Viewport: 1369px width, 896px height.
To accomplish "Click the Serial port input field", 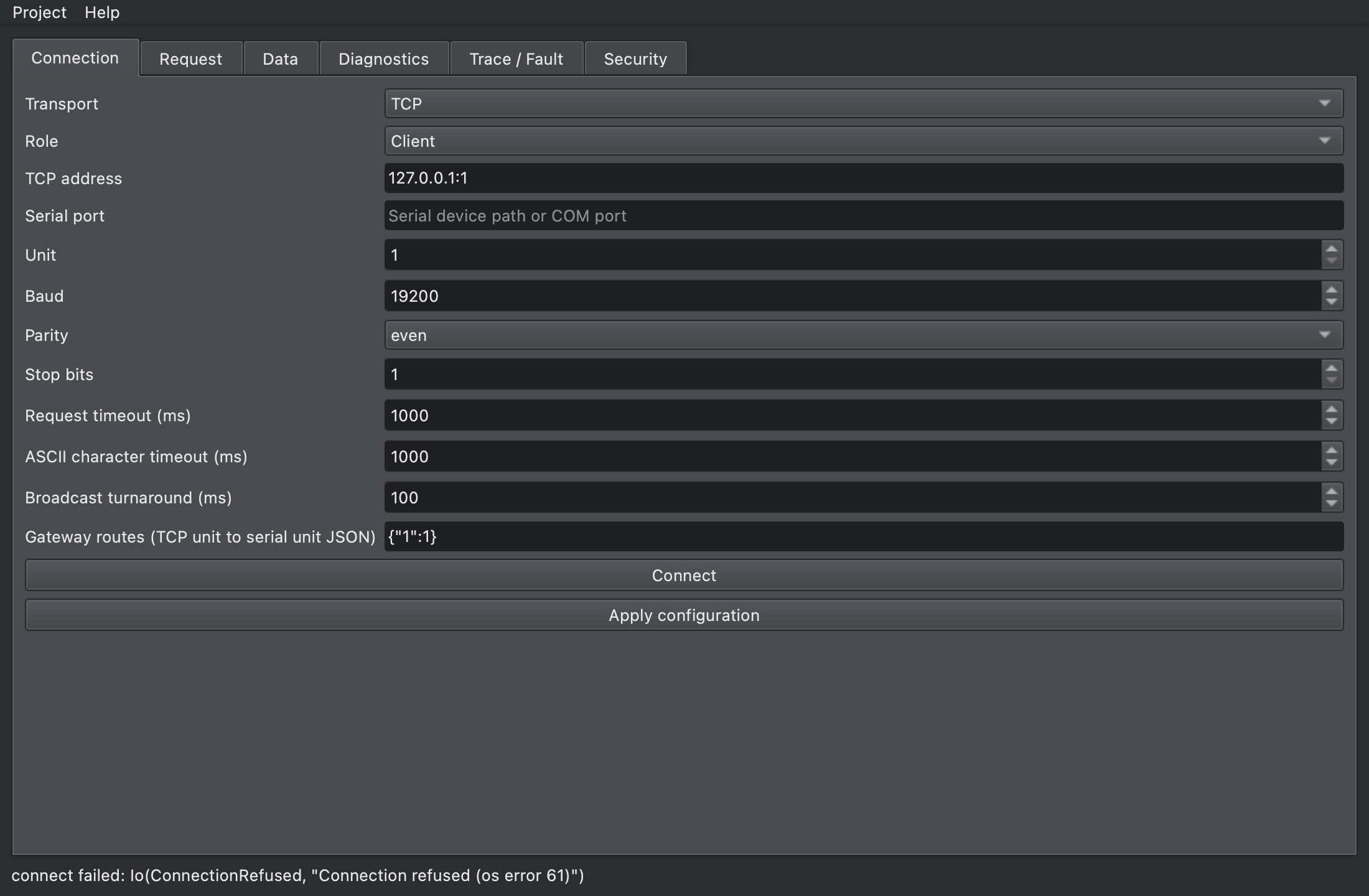I will pyautogui.click(x=864, y=215).
